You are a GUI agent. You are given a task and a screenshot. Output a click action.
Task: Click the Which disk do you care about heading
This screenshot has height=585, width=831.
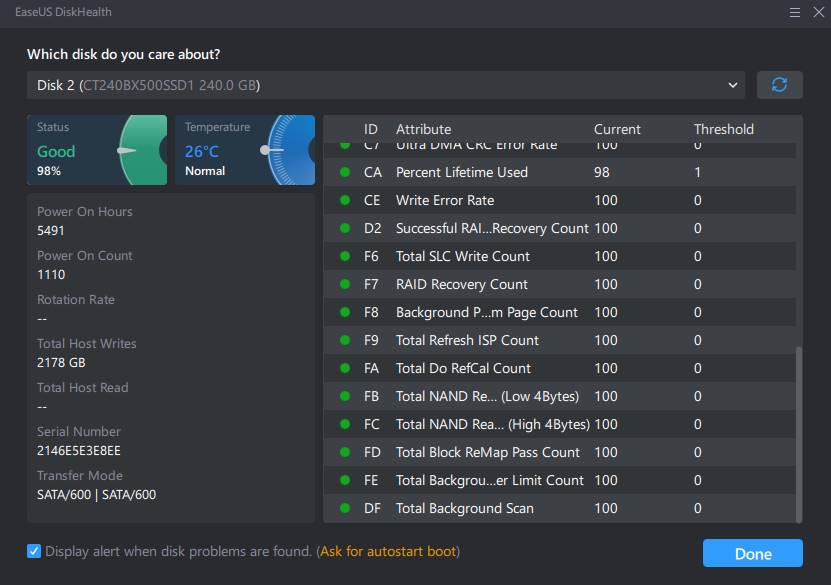click(123, 54)
